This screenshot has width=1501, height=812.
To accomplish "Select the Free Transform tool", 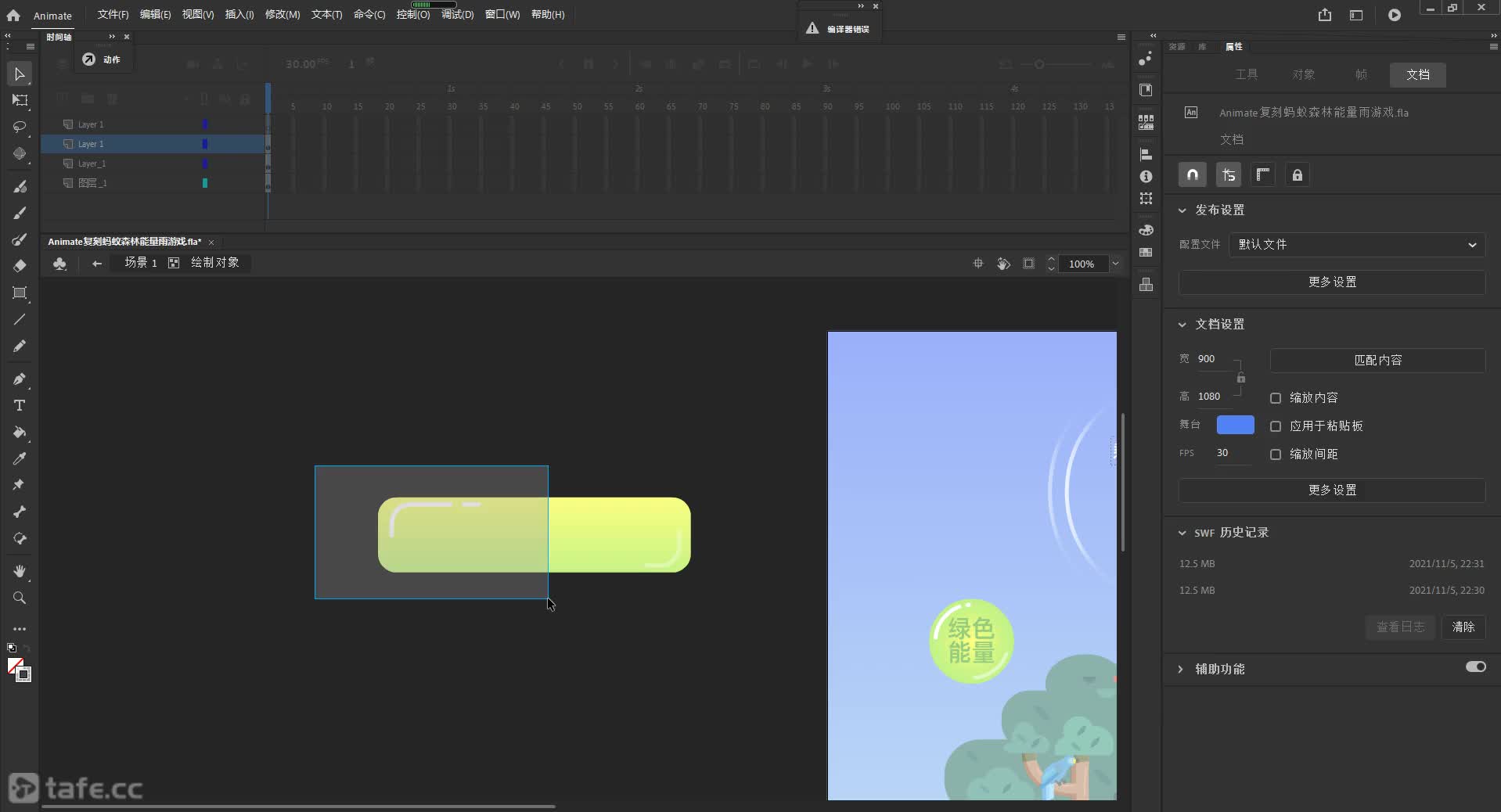I will tap(20, 100).
